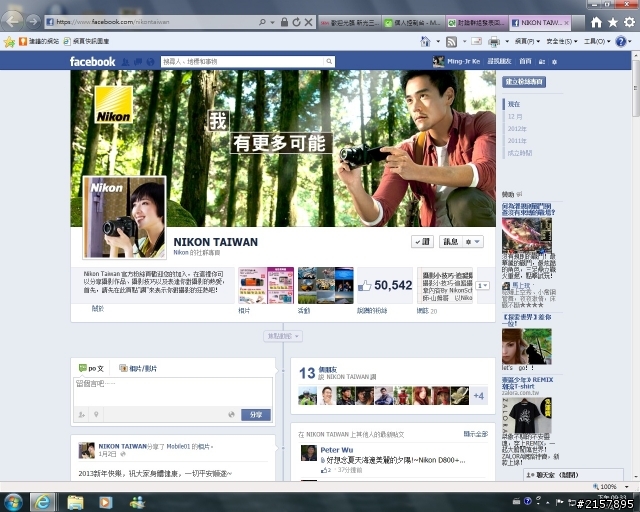Image resolution: width=640 pixels, height=512 pixels.
Task: Open Windows Start button
Action: click(x=13, y=502)
